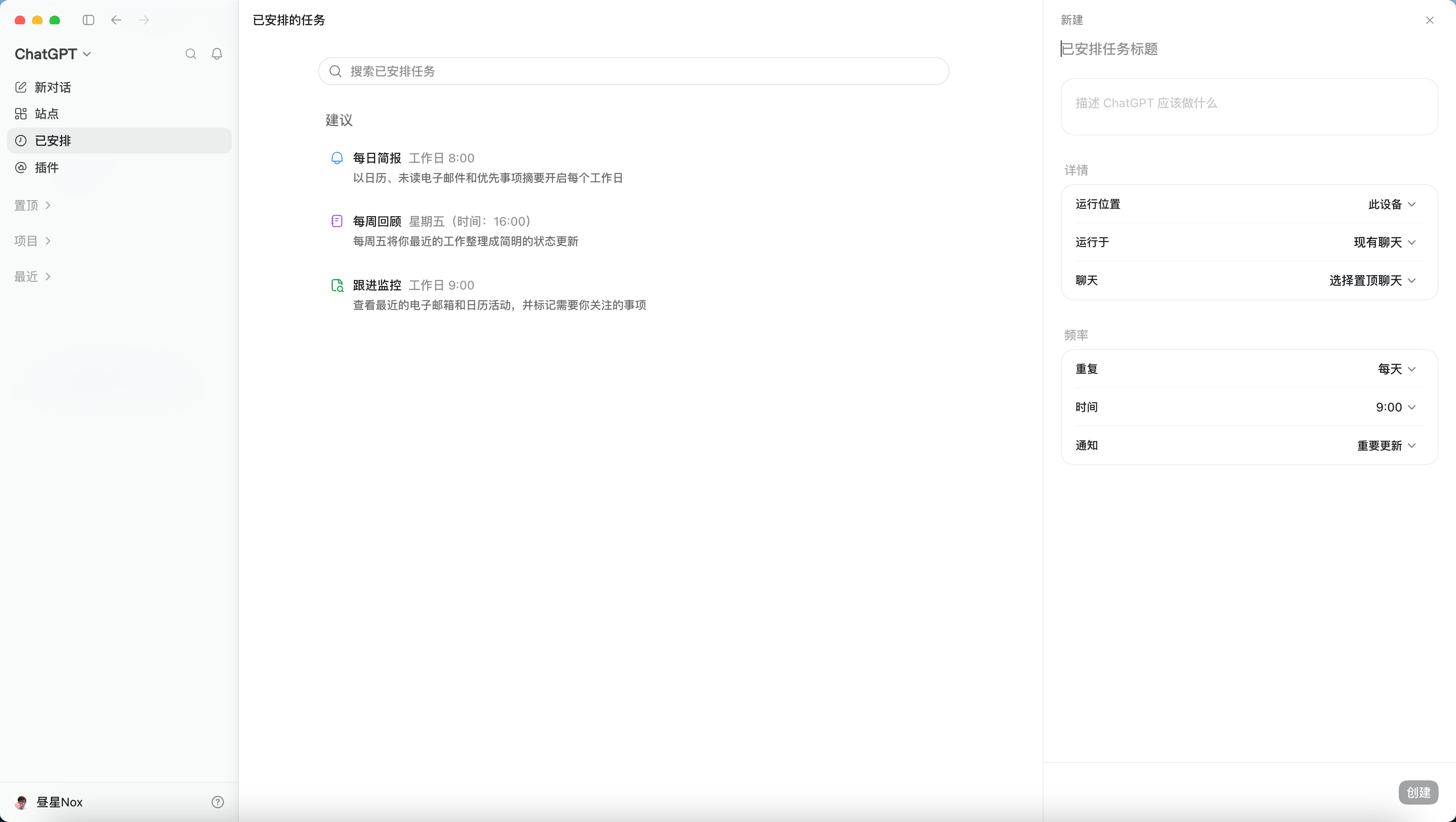Click the 重复 label
Image resolution: width=1456 pixels, height=822 pixels.
[1086, 368]
